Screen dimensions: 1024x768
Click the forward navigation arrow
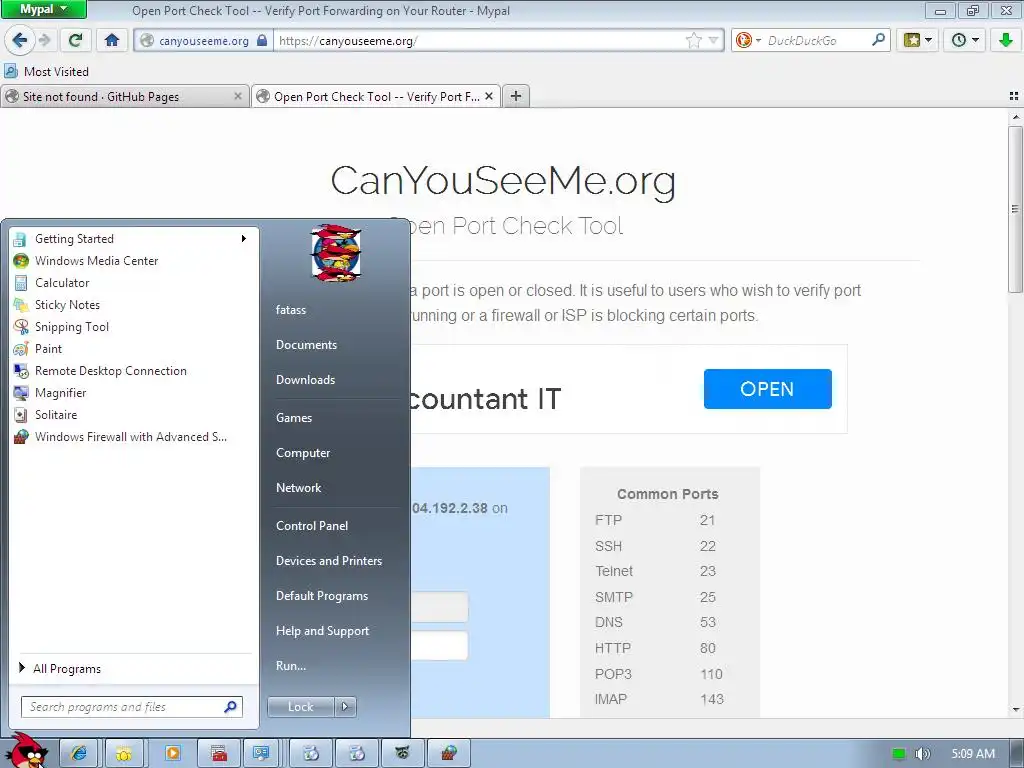click(x=44, y=40)
